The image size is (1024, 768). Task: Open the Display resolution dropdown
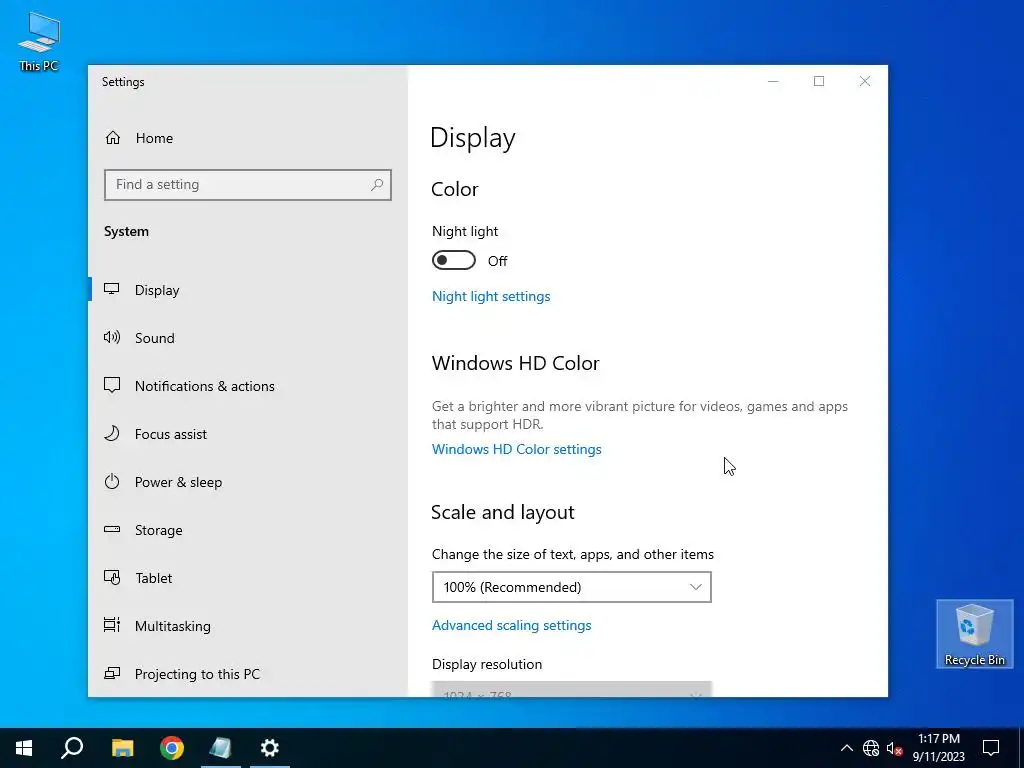pos(571,689)
